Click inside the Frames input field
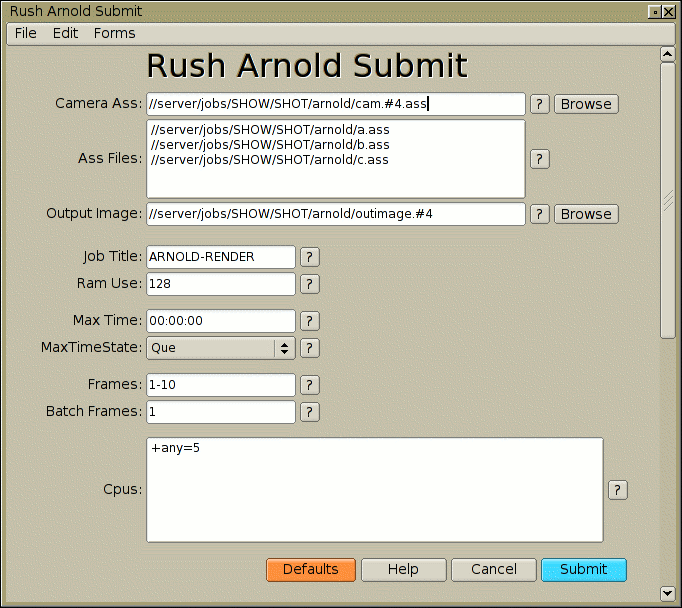 [x=220, y=385]
